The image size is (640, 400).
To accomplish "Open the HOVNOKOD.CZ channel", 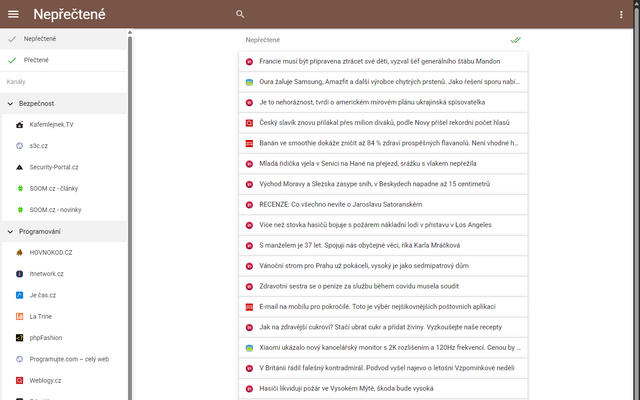I will [x=64, y=253].
